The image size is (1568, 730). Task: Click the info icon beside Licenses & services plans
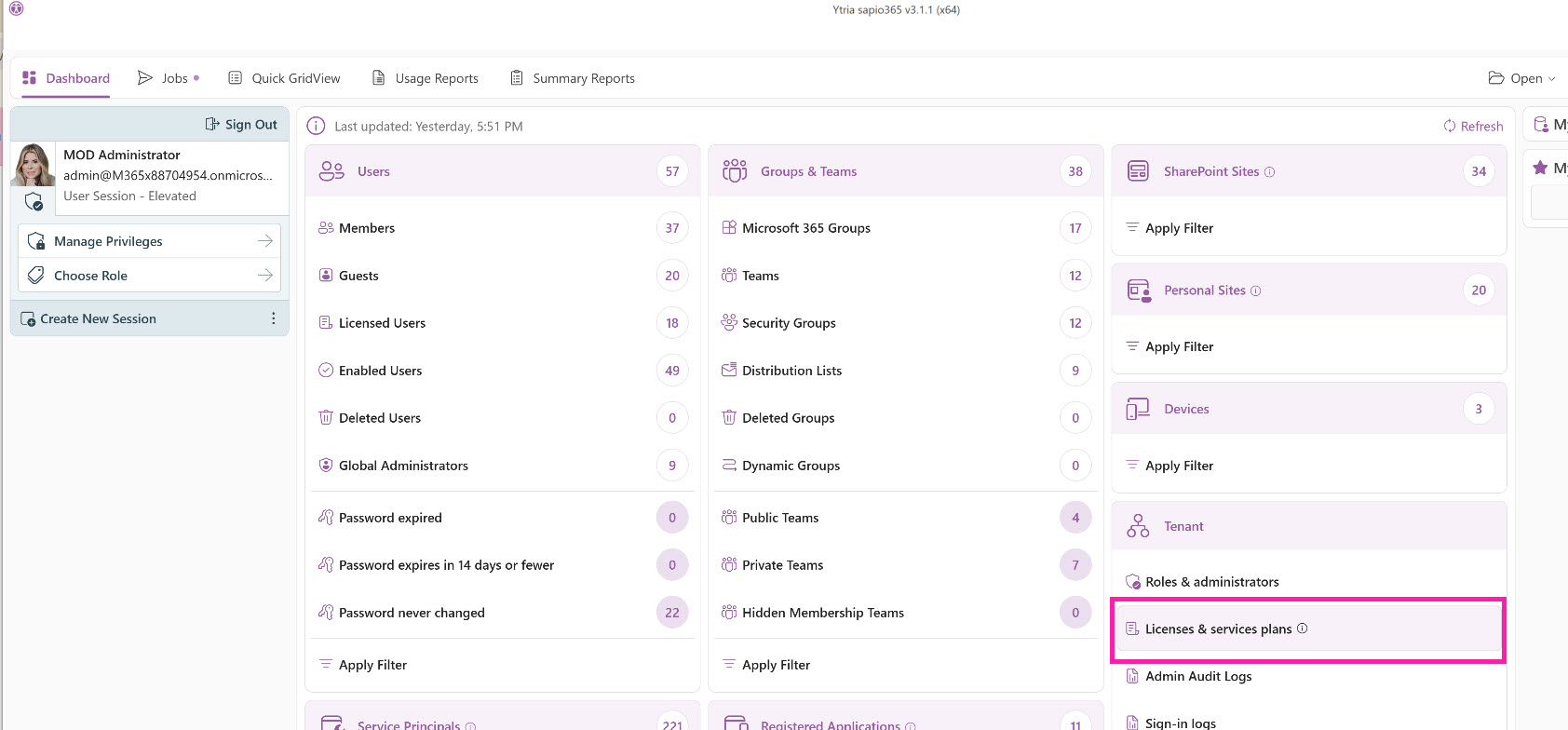tap(1302, 629)
